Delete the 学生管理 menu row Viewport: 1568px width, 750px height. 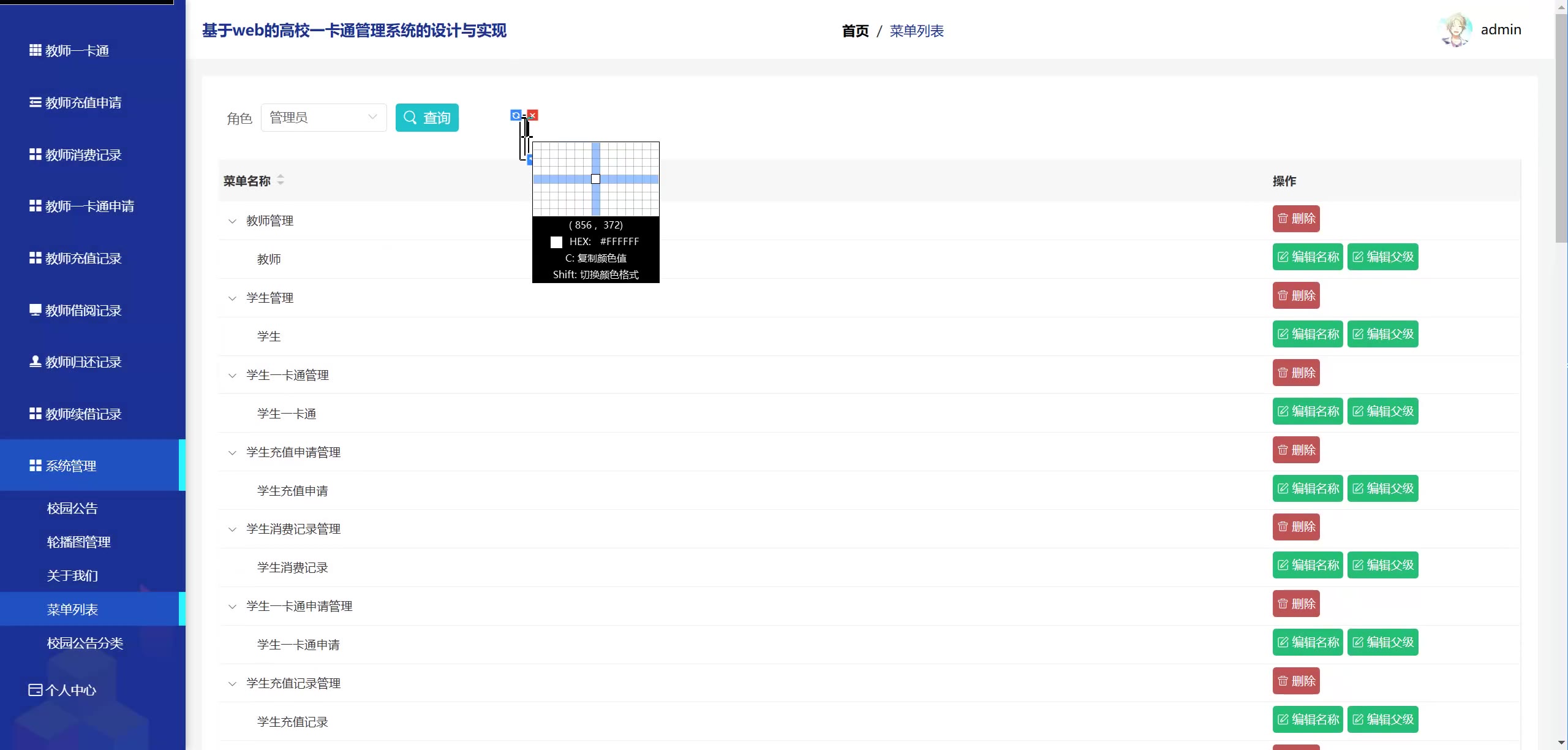[x=1296, y=296]
